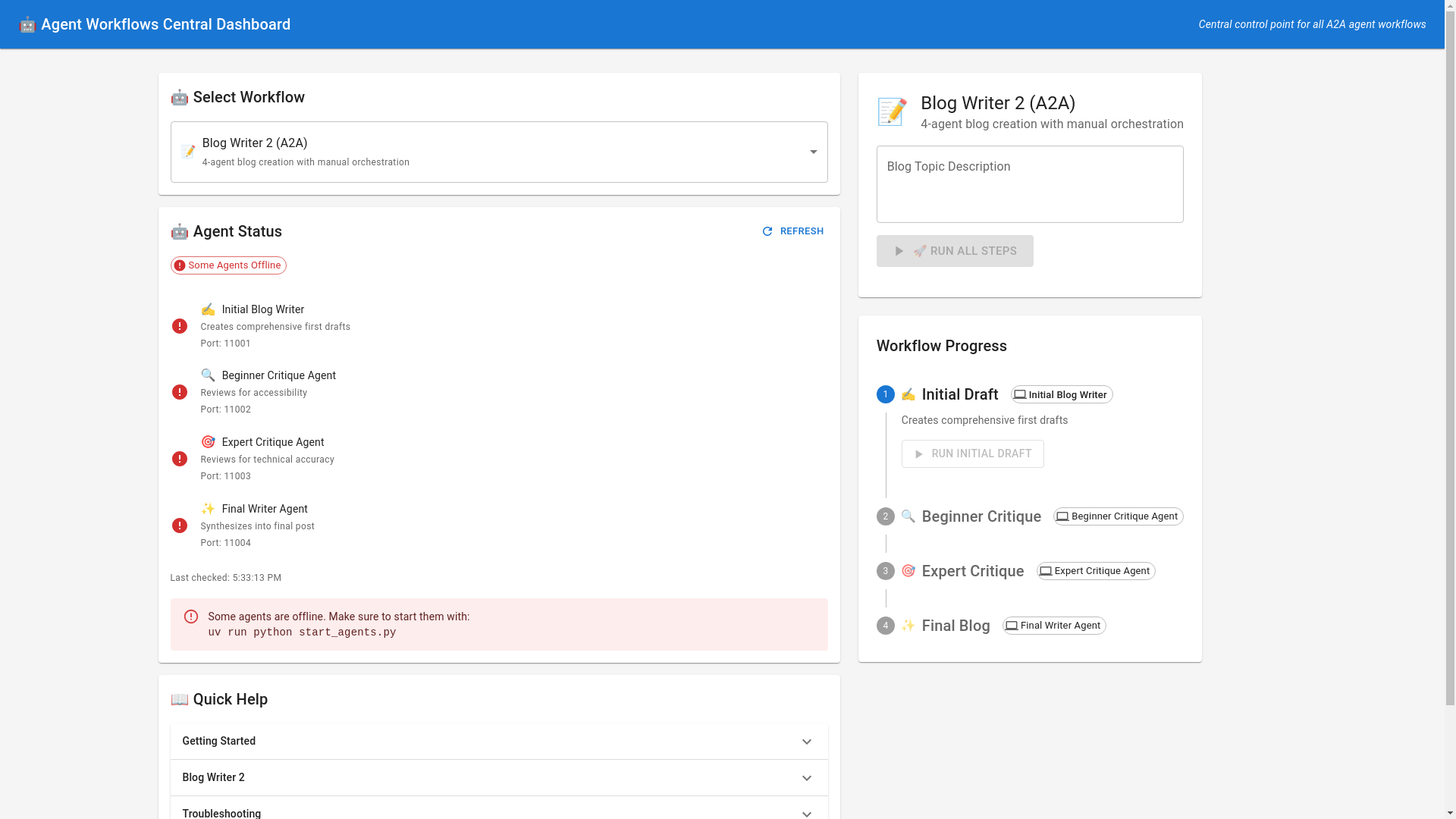
Task: Click the target icon beside Expert Critique step
Action: (x=908, y=571)
